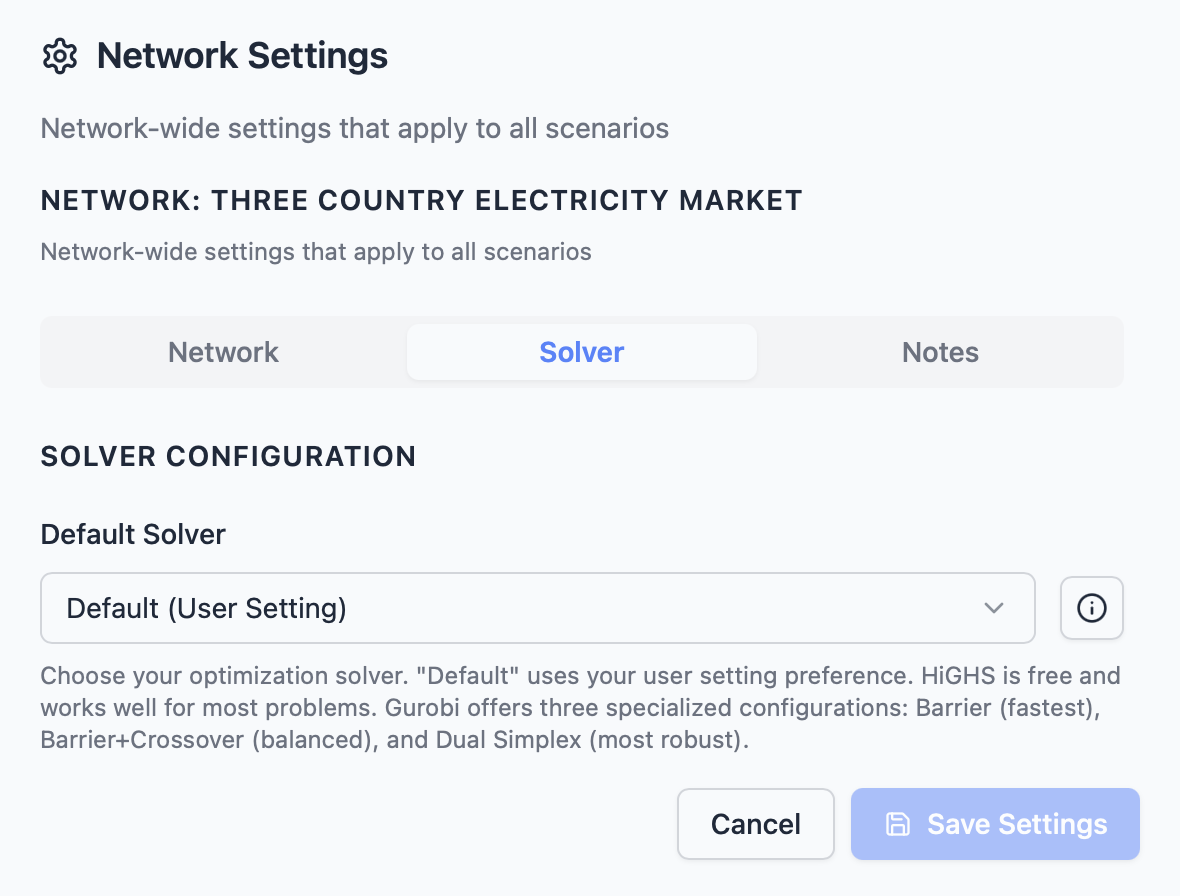
Task: Click the THREE COUNTRY ELECTRICITY MARKET heading
Action: point(420,200)
